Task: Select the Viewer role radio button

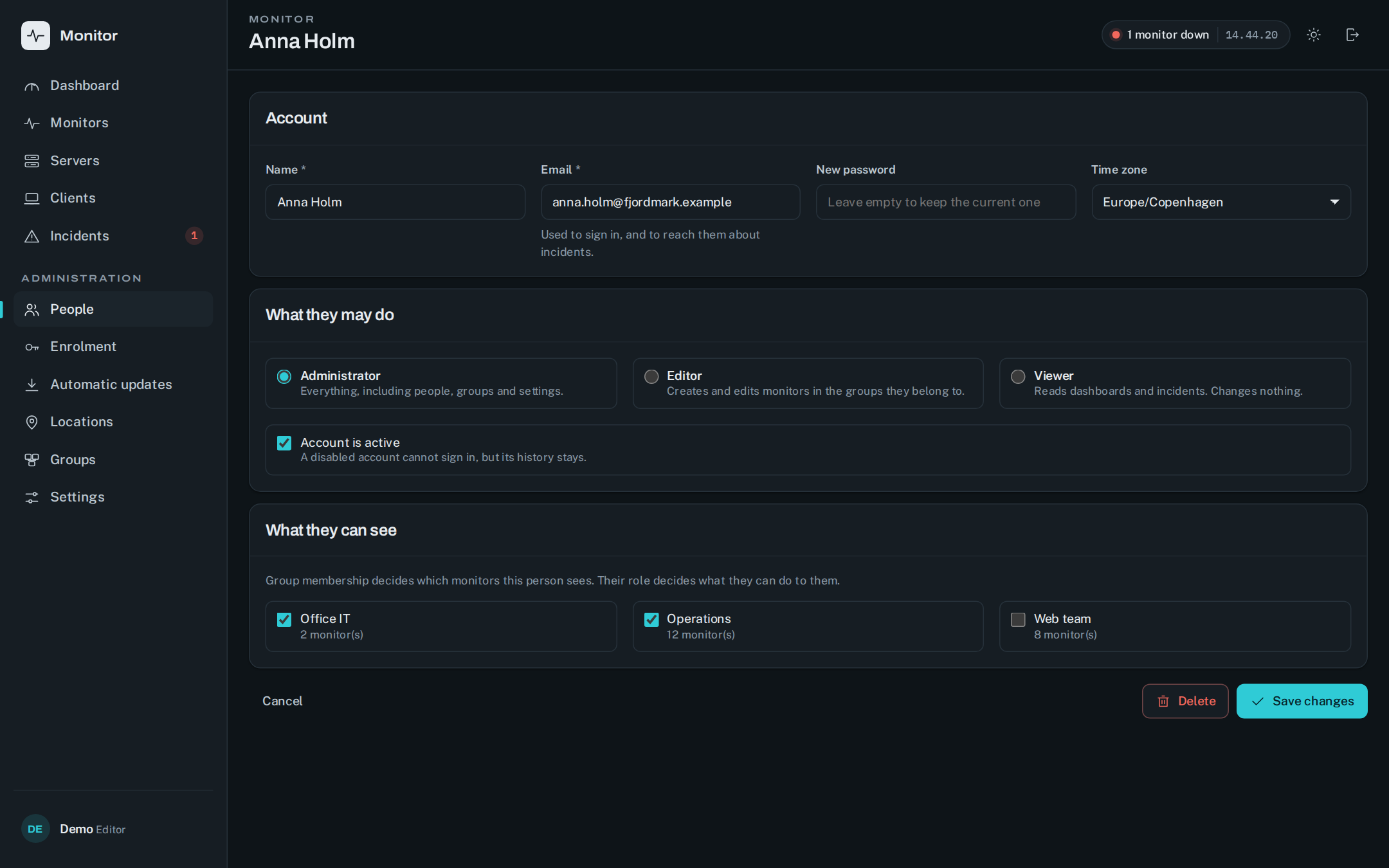Action: 1018,377
